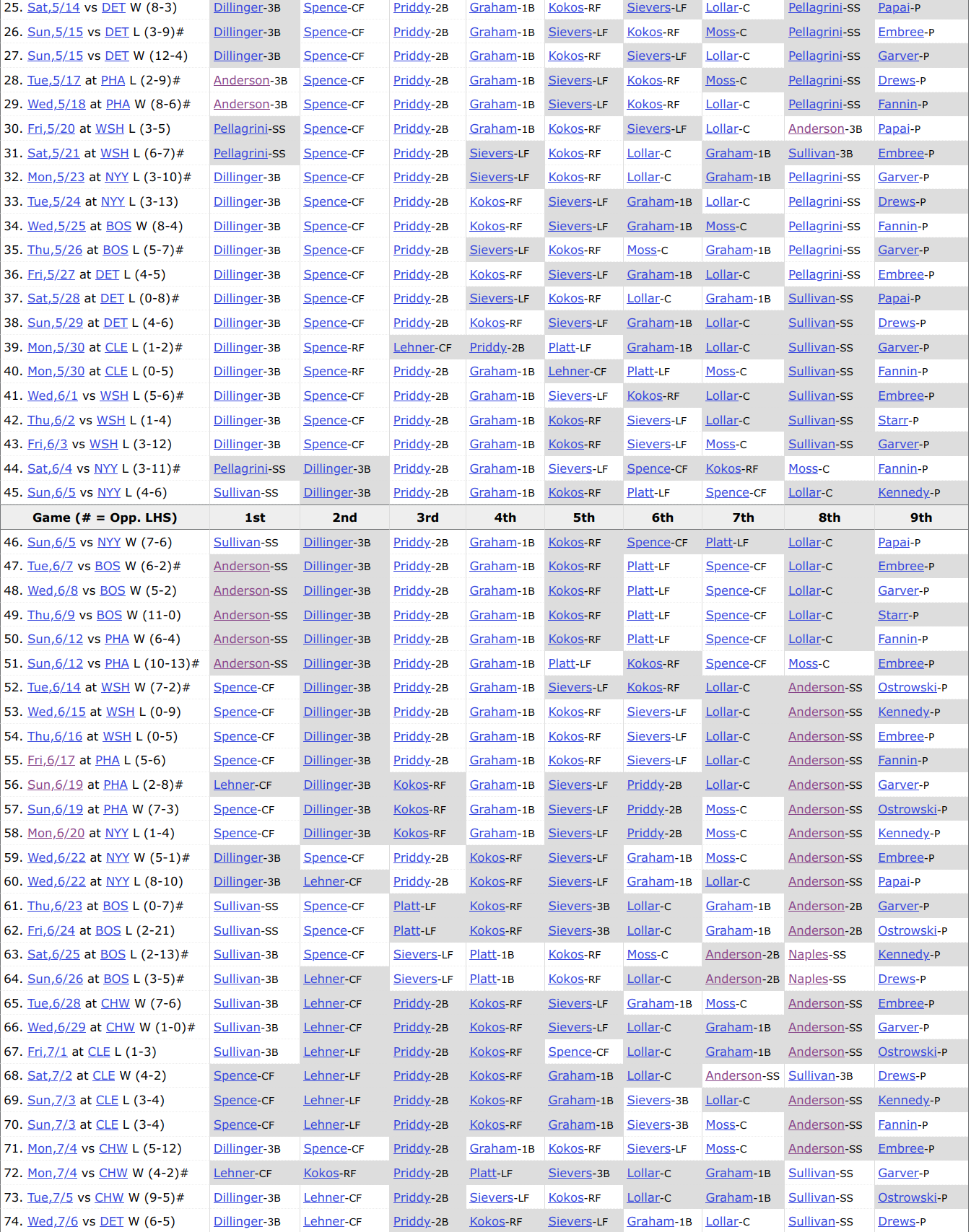Open the CHW team link in game 65

(x=116, y=1004)
